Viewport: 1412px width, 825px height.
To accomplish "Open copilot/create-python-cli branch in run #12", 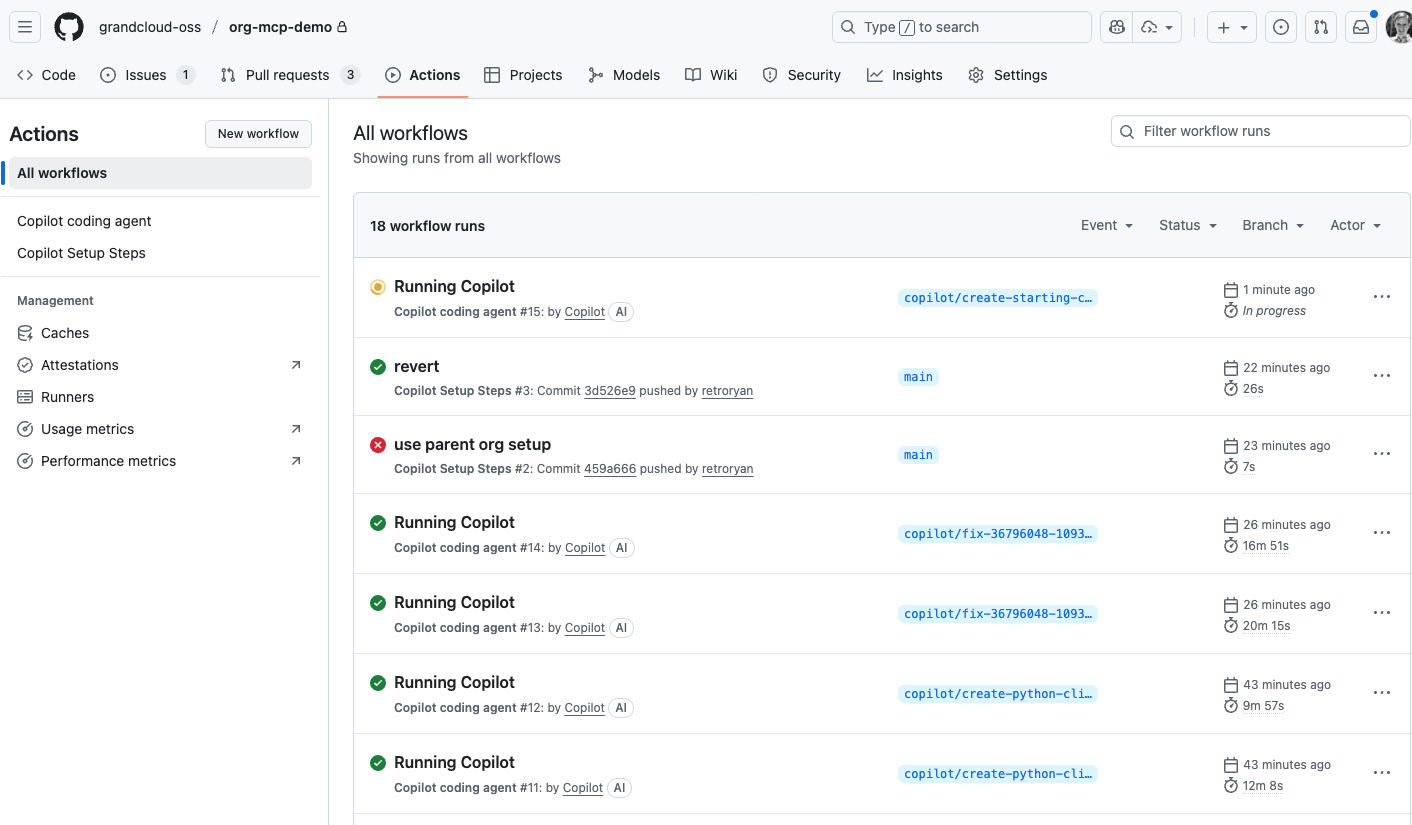I will coord(998,694).
